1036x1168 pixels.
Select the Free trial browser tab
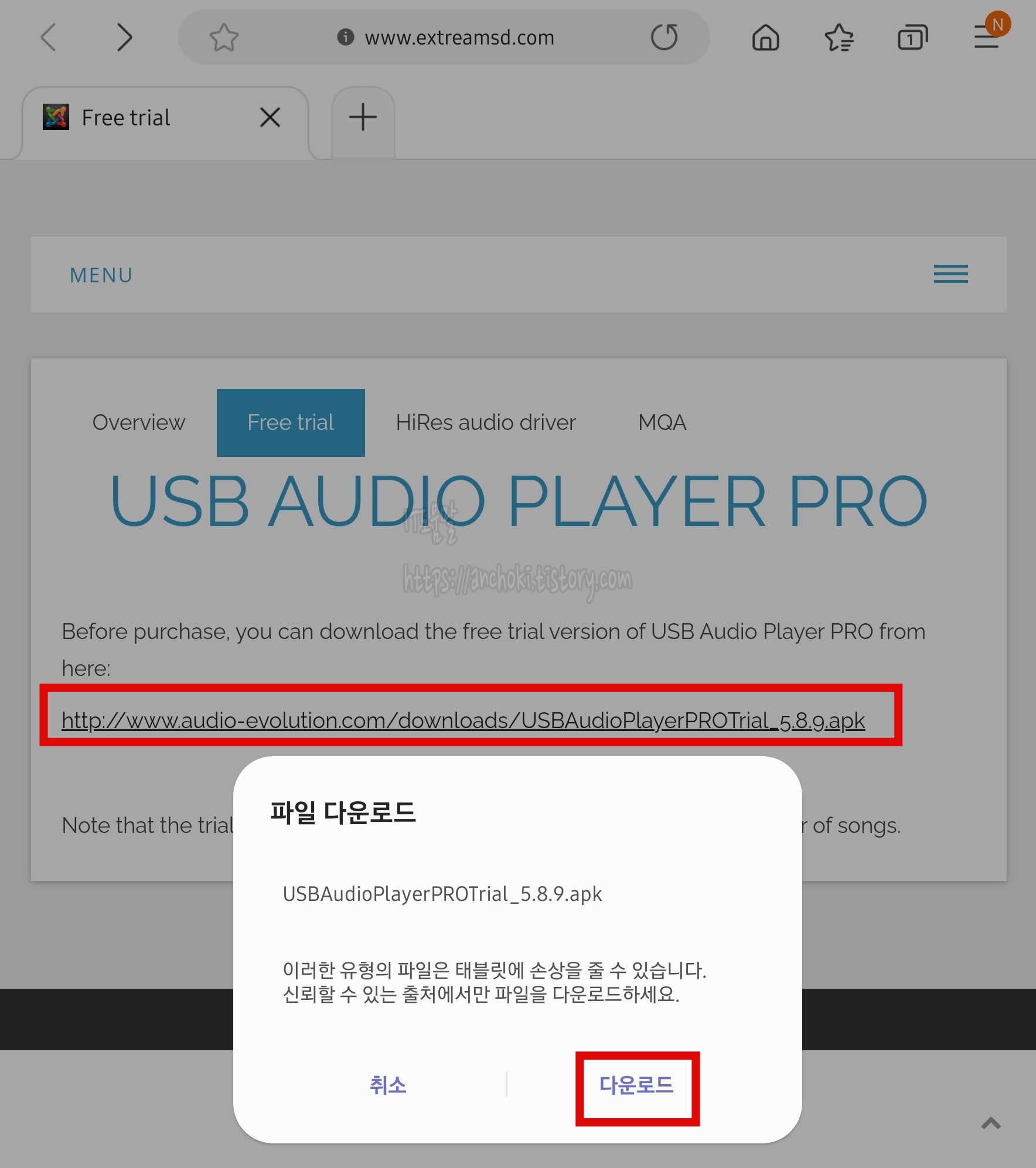point(165,122)
